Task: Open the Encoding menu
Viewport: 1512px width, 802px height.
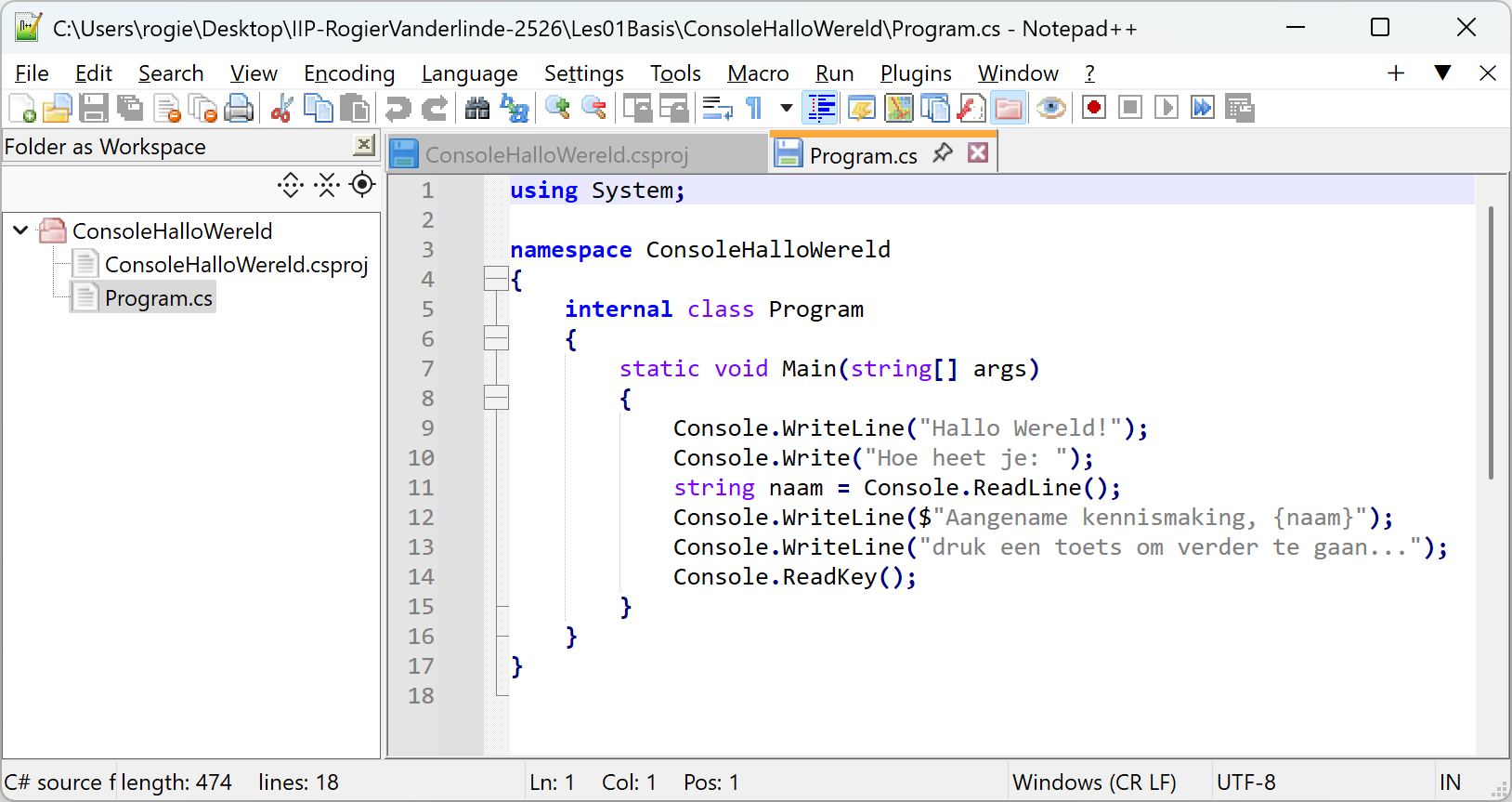Action: 349,73
